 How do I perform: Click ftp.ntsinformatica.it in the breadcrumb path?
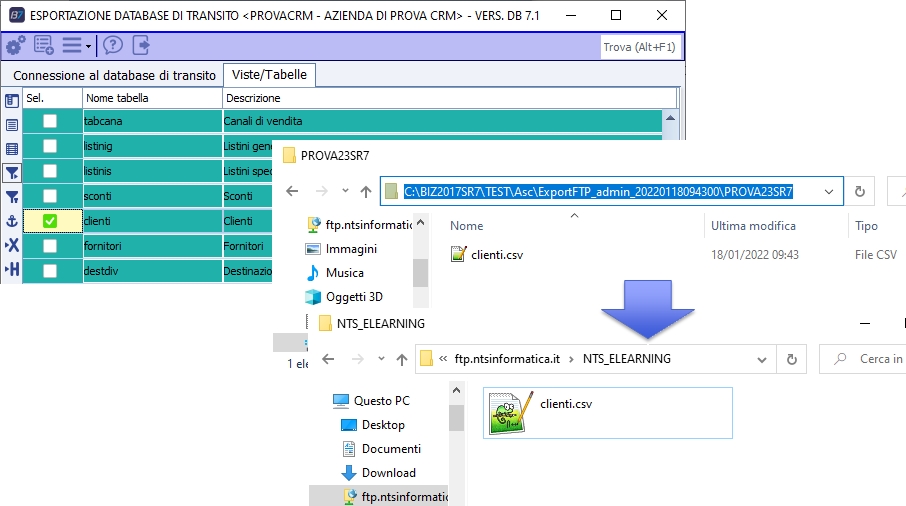507,359
